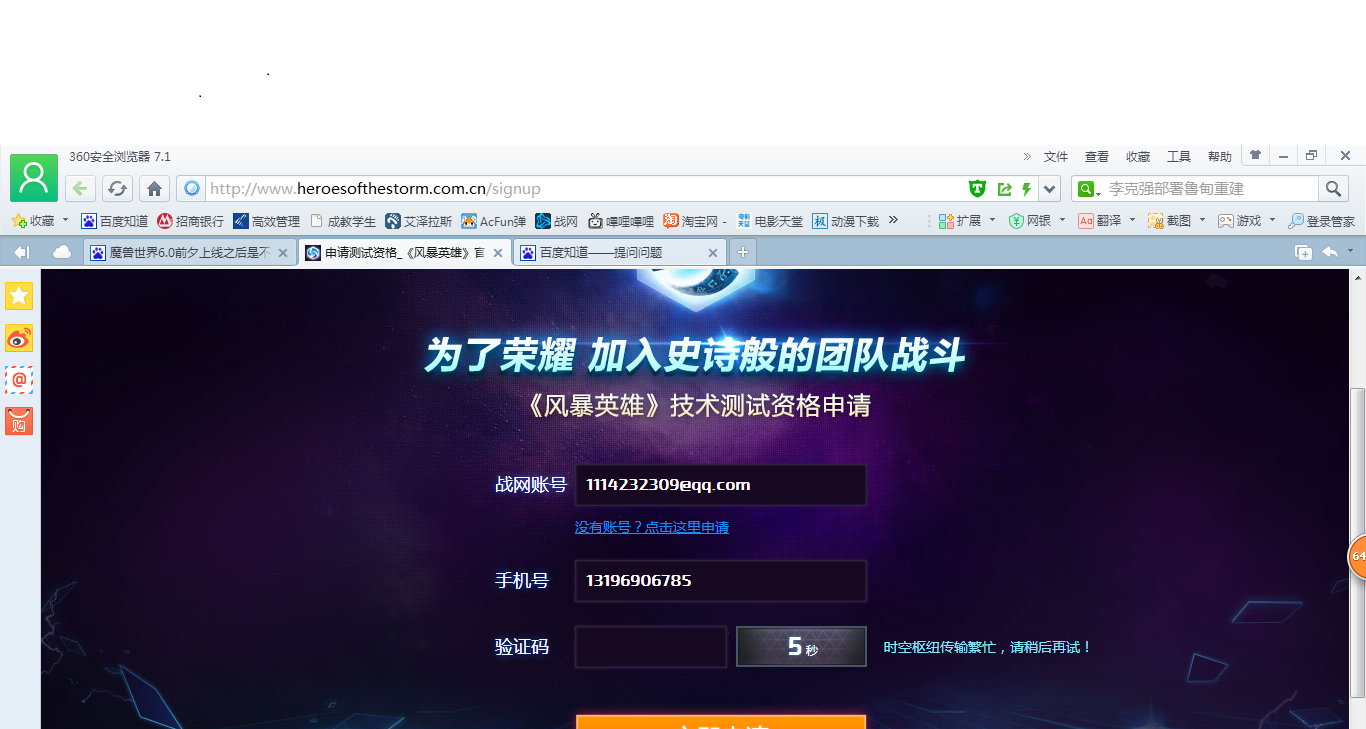Viewport: 1366px width, 729px height.
Task: Open the 文件 menu
Action: [x=1056, y=157]
